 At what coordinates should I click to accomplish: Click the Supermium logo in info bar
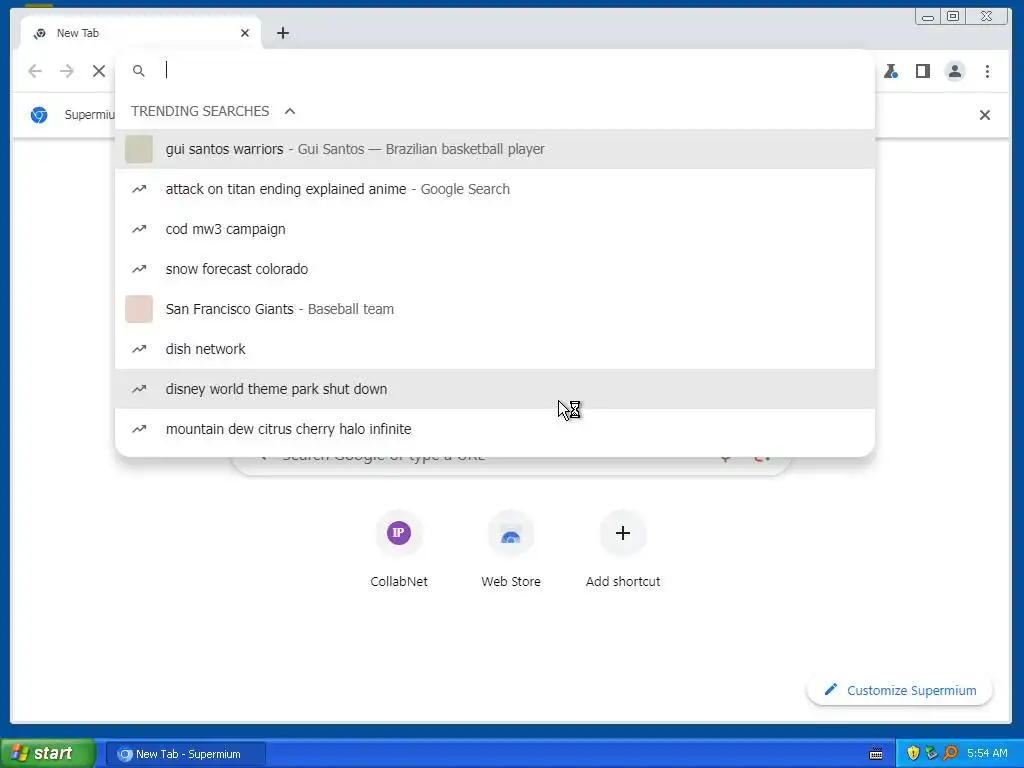(39, 115)
